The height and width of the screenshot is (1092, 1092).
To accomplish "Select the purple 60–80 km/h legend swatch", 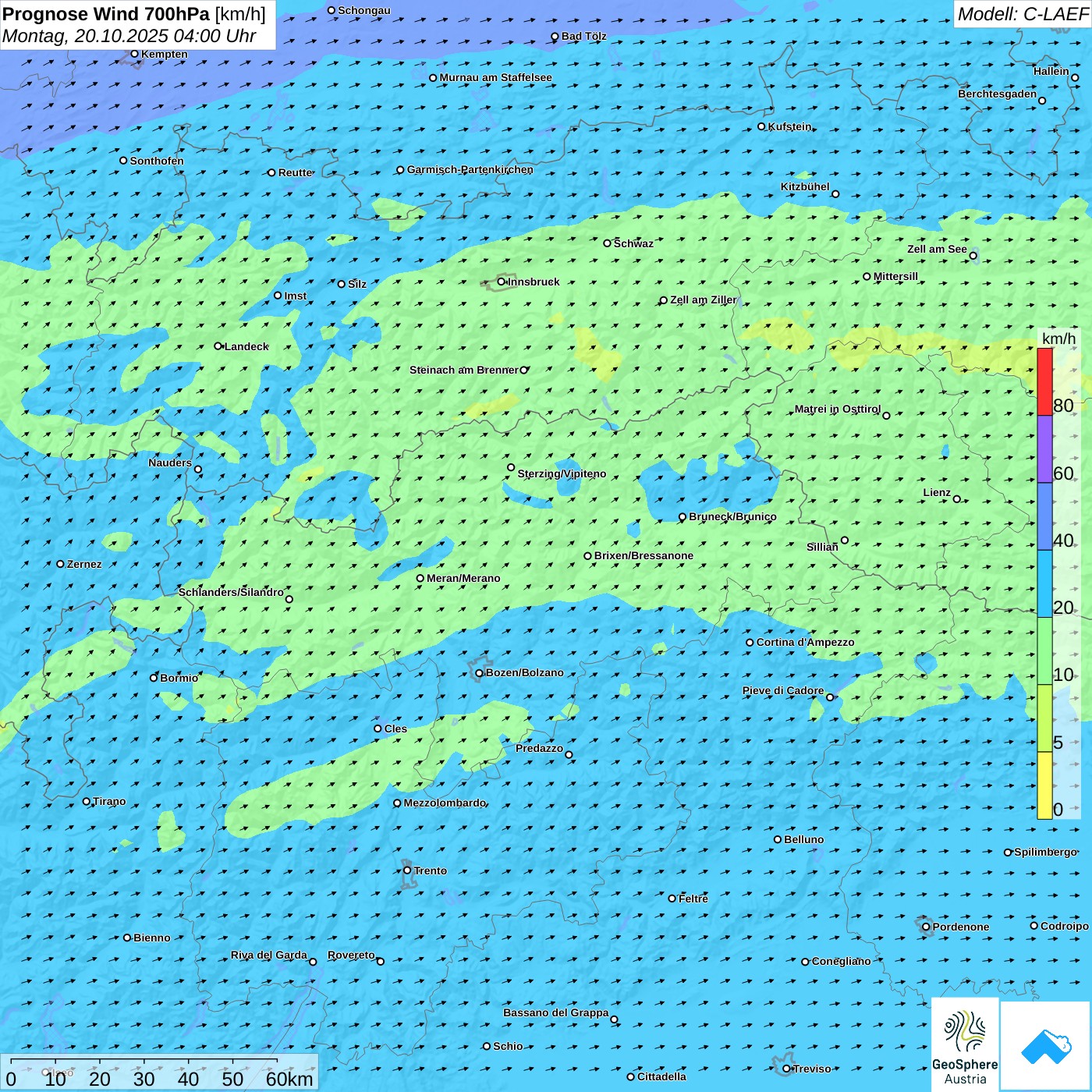I will [1044, 448].
